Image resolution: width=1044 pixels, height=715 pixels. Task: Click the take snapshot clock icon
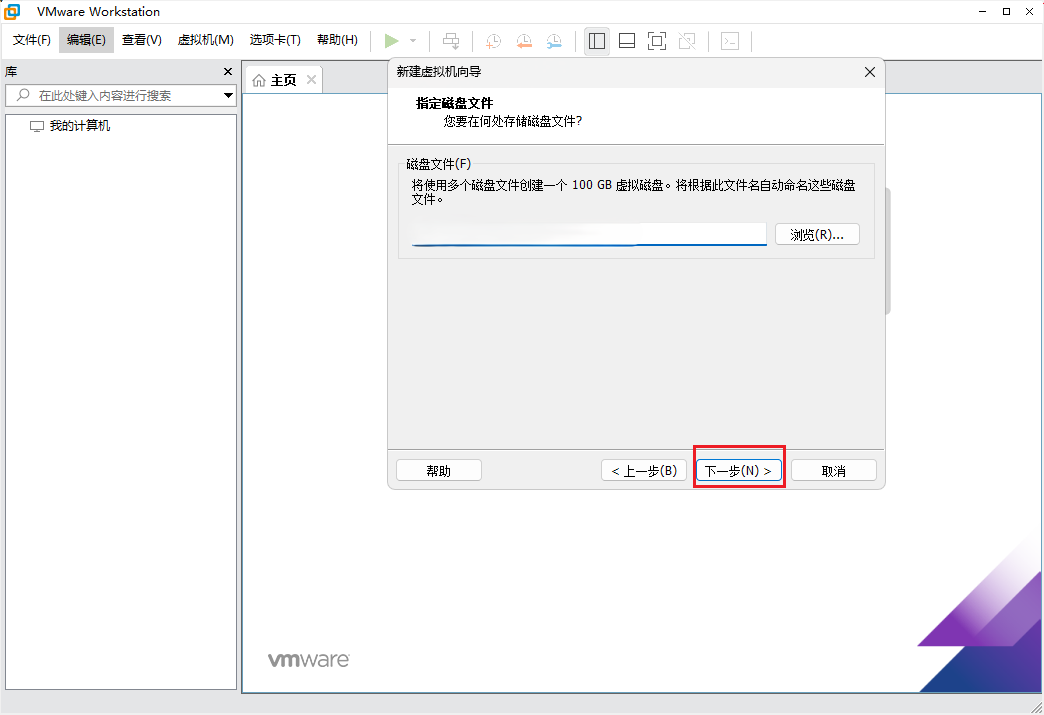493,41
